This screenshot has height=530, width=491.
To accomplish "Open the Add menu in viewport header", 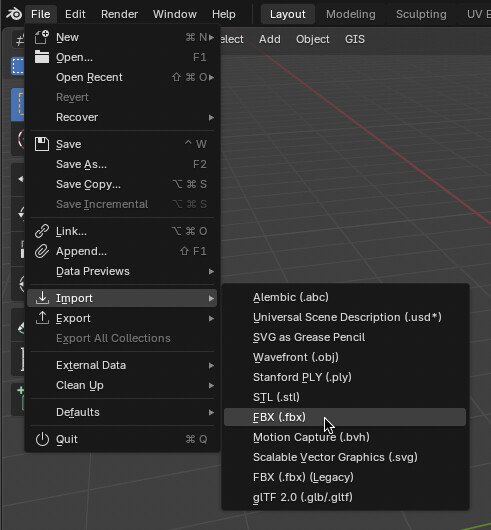I will pyautogui.click(x=270, y=39).
